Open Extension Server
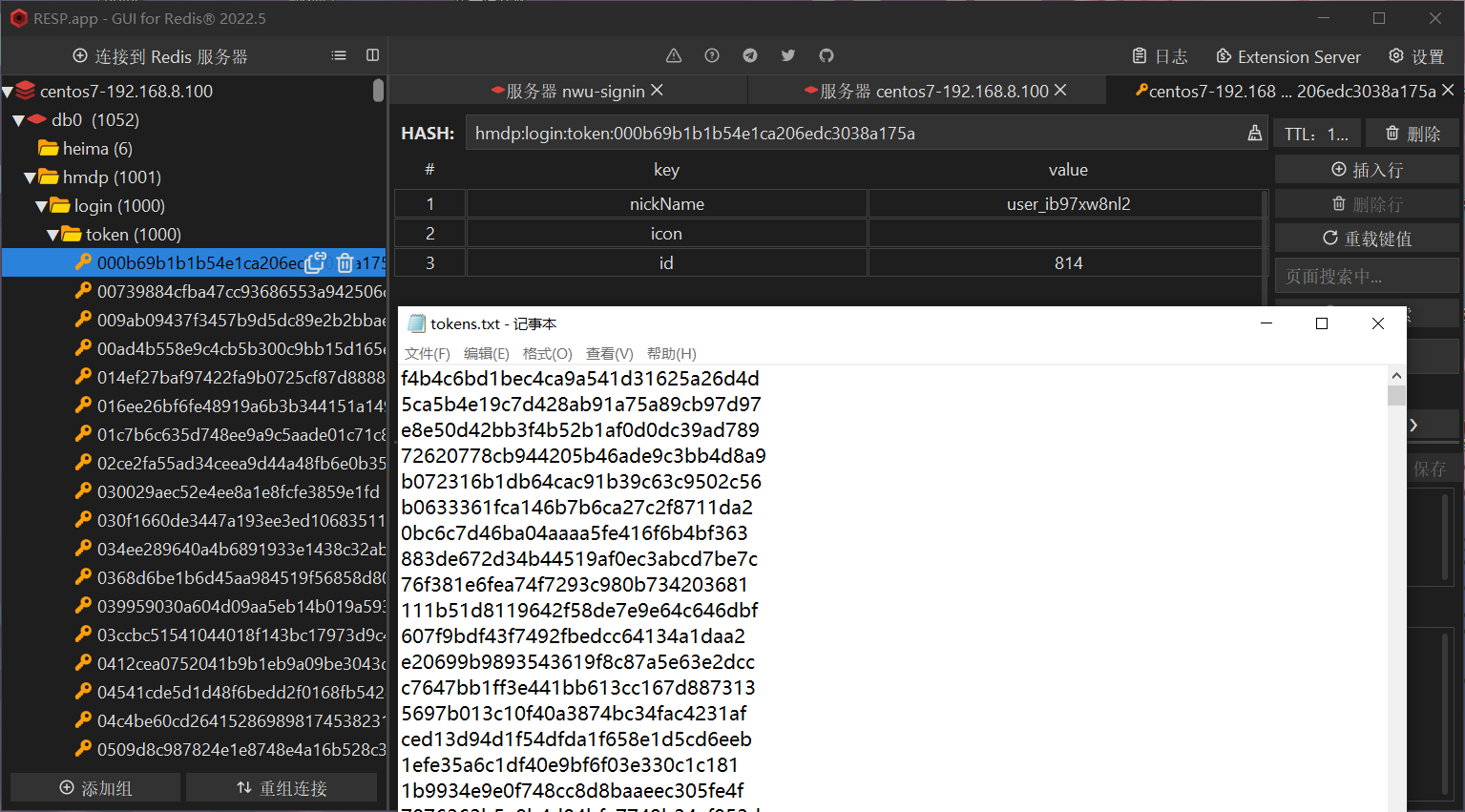Screen dimensions: 1465x812 point(1288,56)
